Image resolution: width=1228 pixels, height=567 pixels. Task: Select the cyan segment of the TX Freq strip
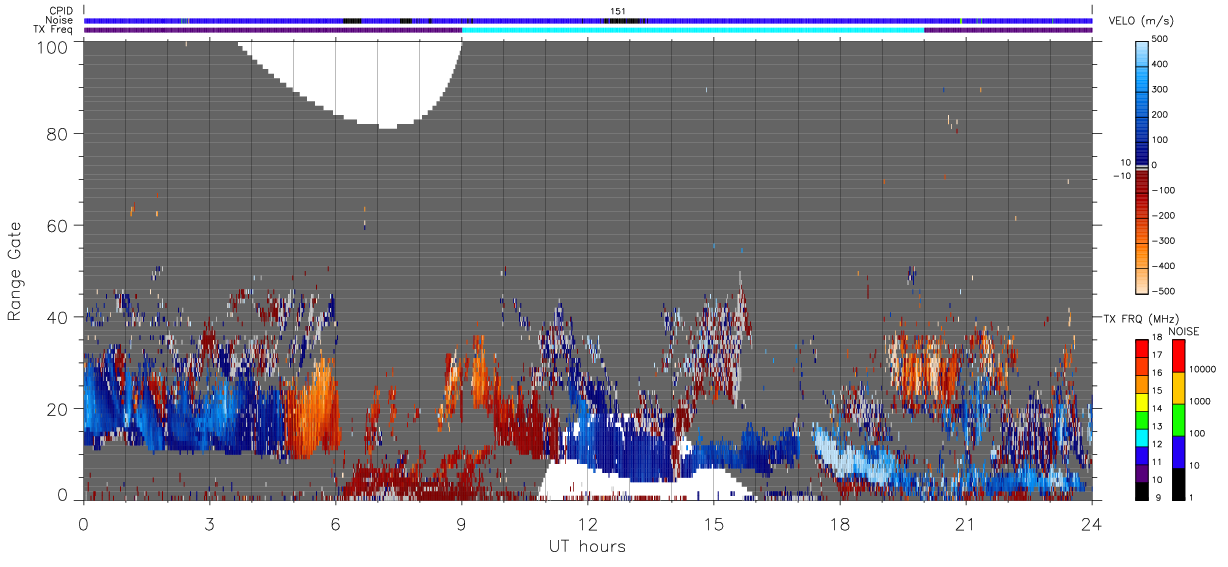693,30
